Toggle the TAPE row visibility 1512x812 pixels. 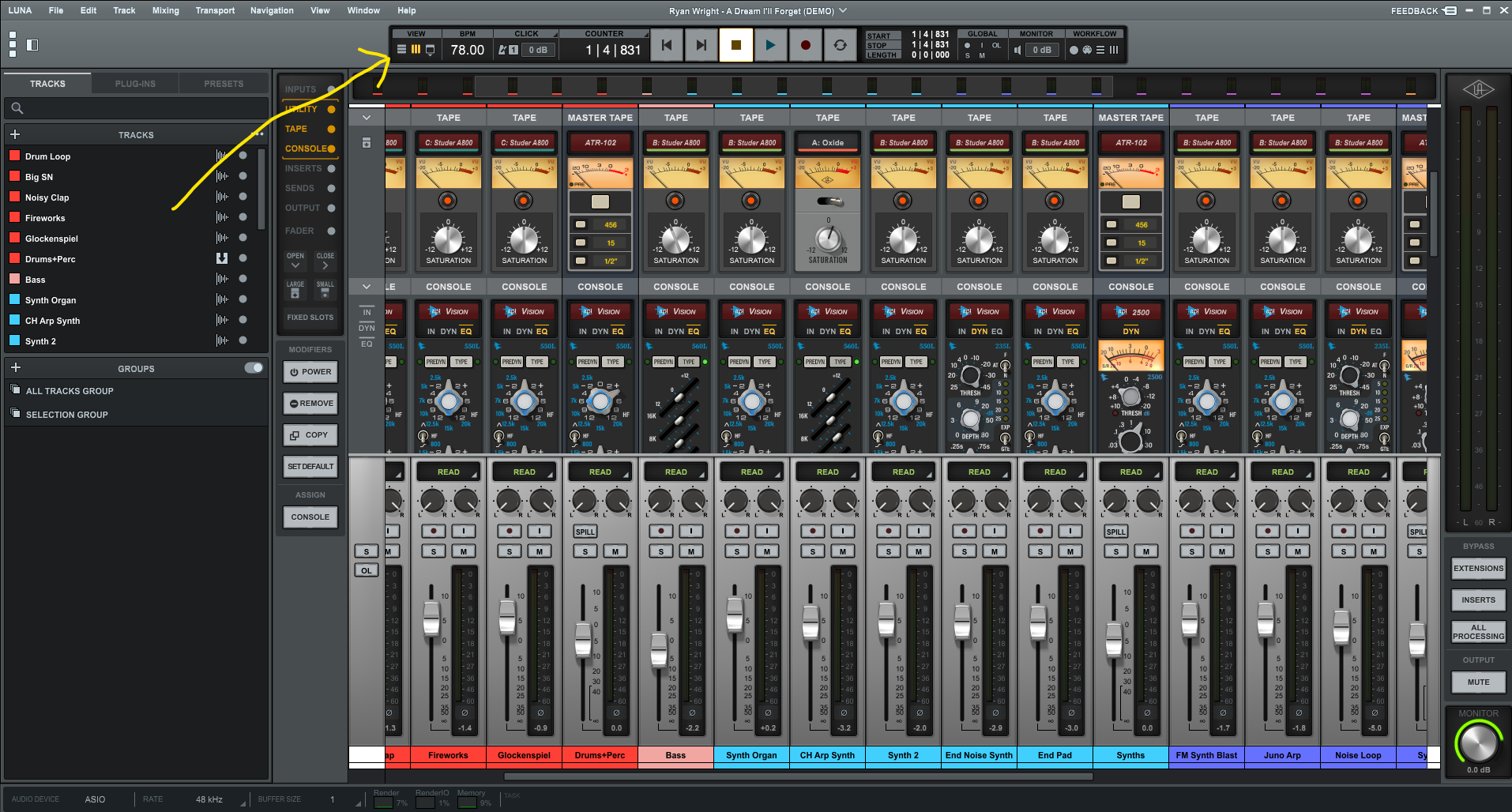331,129
